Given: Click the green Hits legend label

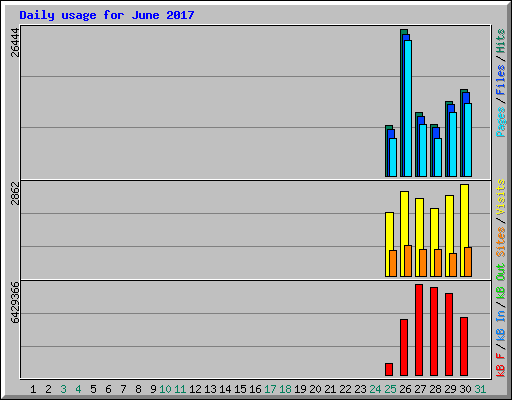Looking at the screenshot, I should point(501,41).
